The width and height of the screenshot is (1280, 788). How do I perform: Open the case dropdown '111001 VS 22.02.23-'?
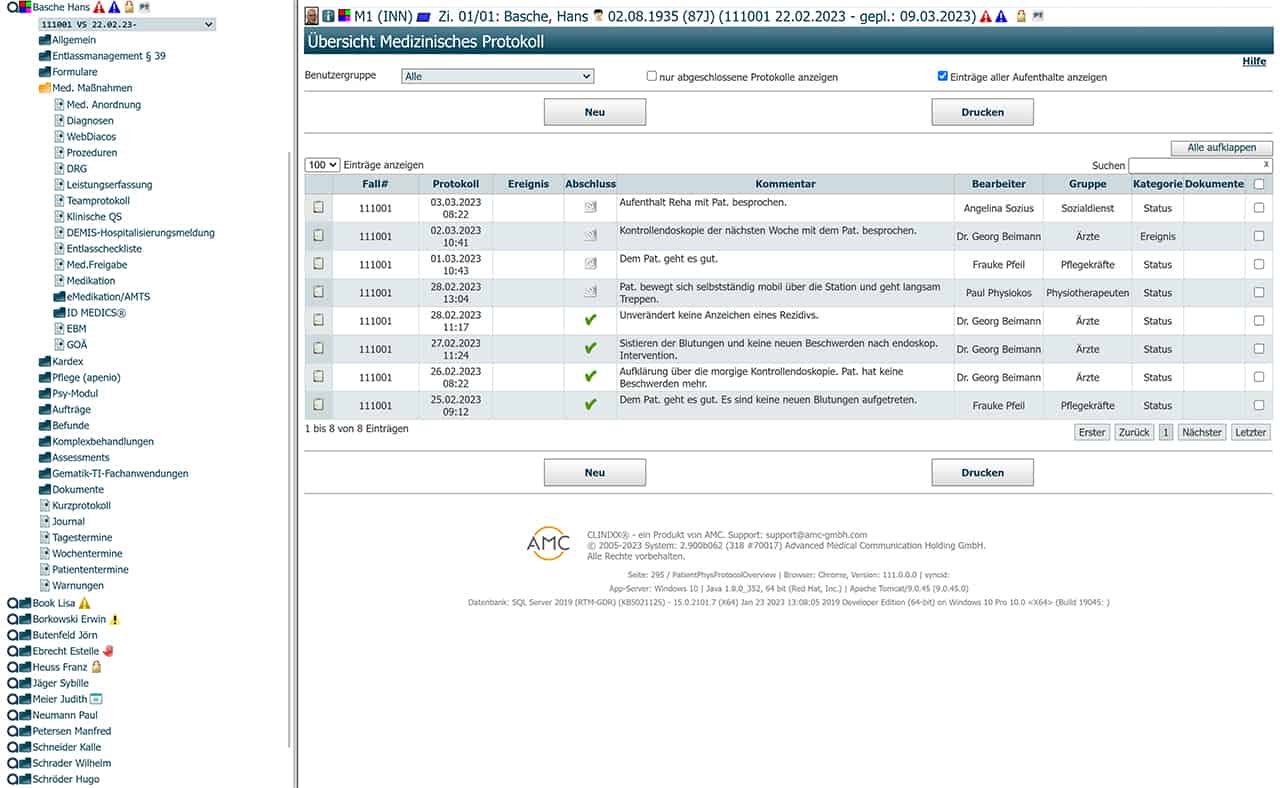(126, 24)
